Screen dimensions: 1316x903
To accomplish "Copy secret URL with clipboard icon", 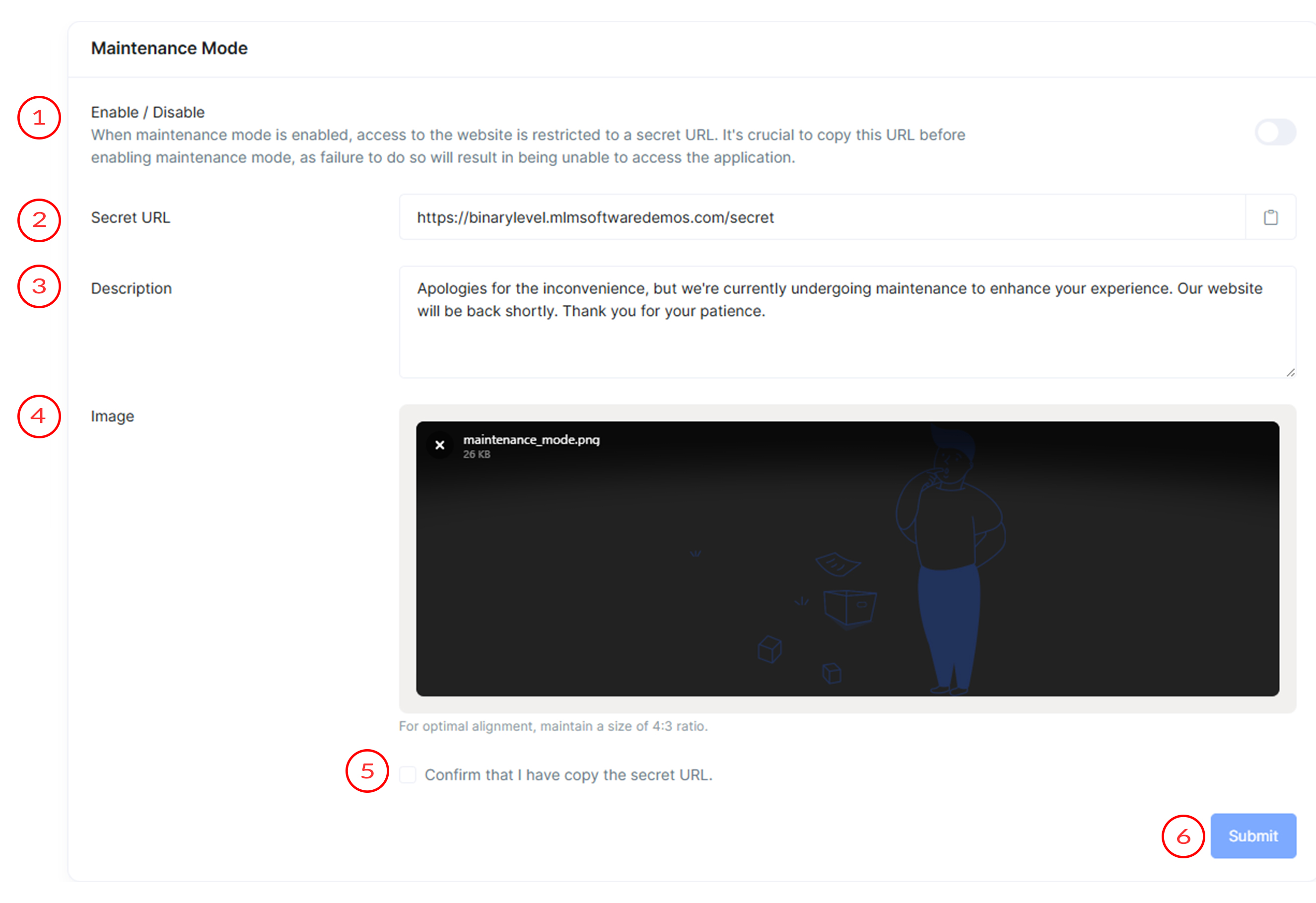I will click(1270, 217).
